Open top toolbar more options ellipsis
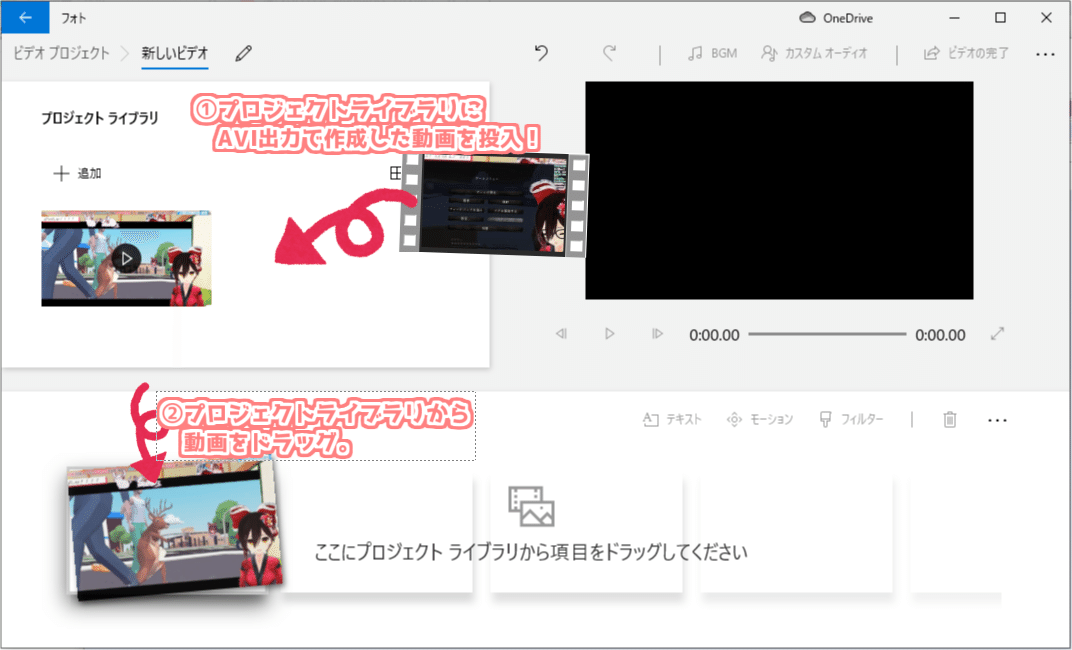The width and height of the screenshot is (1072, 650). 1045,54
